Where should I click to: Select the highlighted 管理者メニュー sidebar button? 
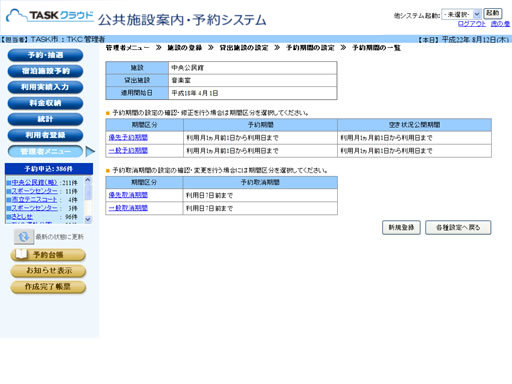point(45,151)
